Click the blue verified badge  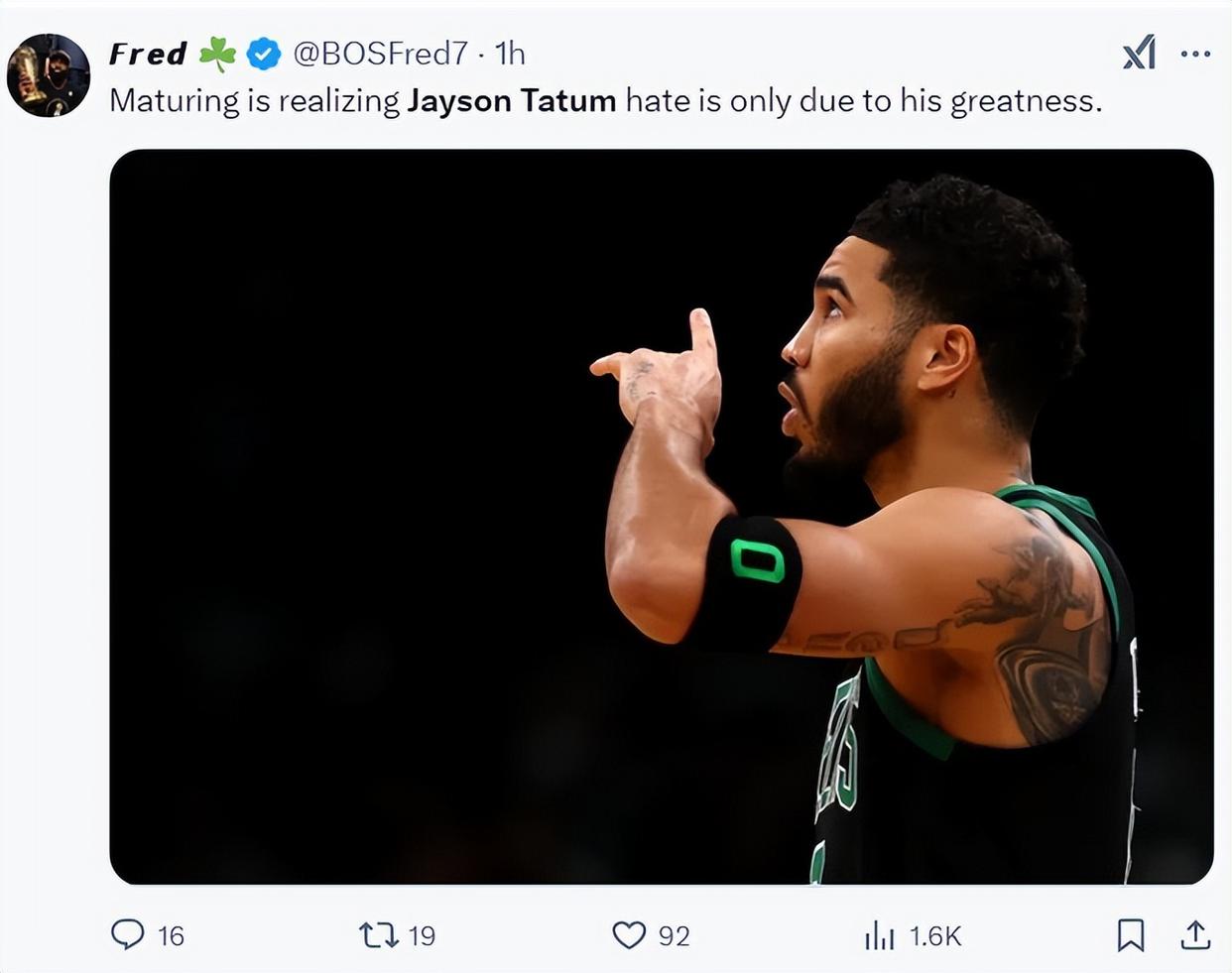click(x=263, y=54)
